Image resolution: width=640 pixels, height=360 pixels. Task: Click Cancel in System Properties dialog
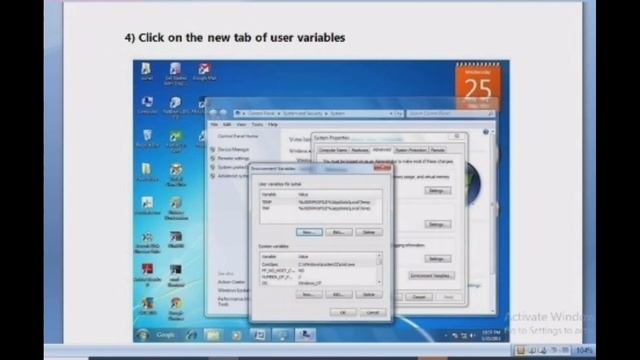click(419, 297)
